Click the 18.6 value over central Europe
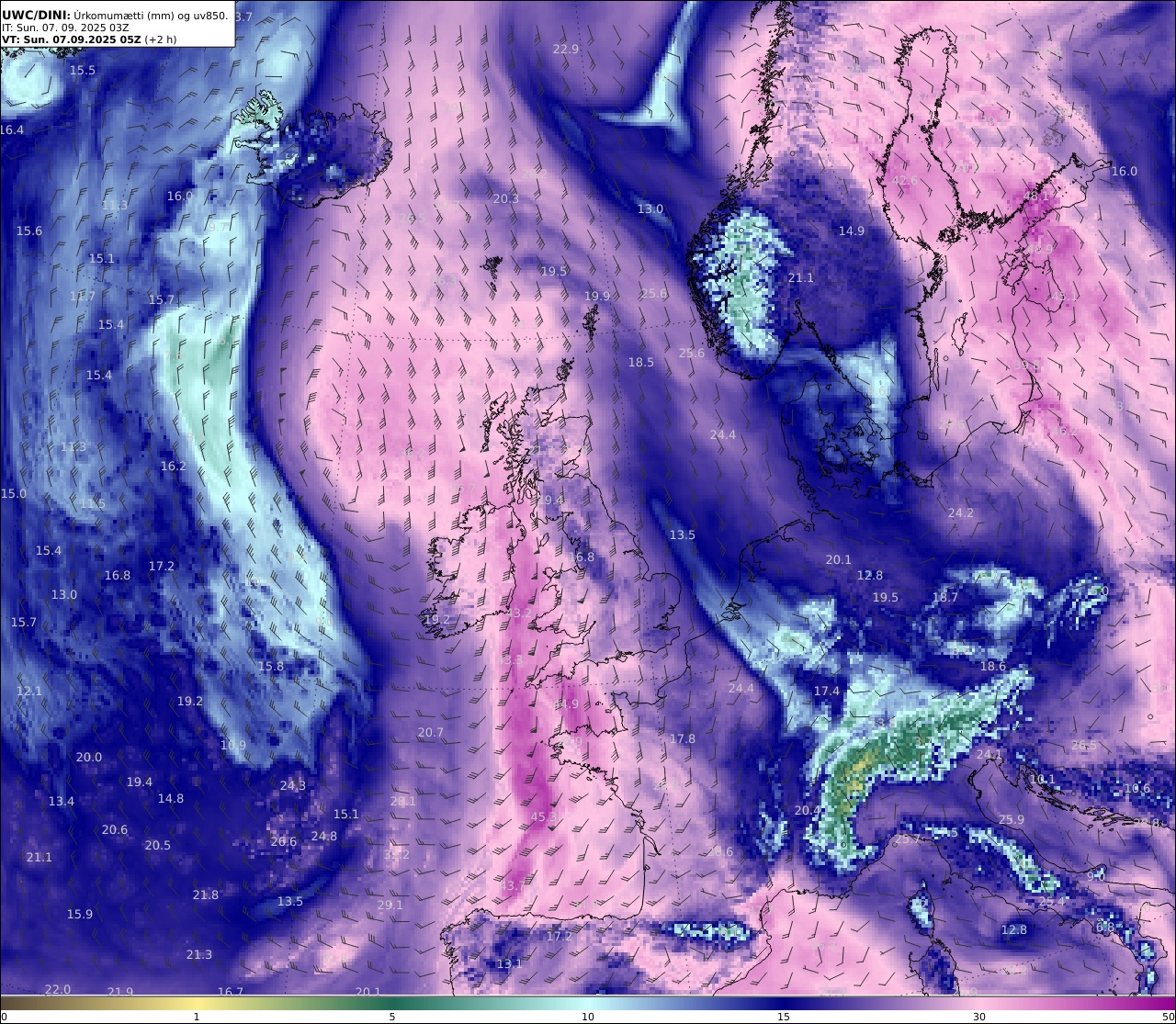The height and width of the screenshot is (1024, 1176). tap(993, 666)
